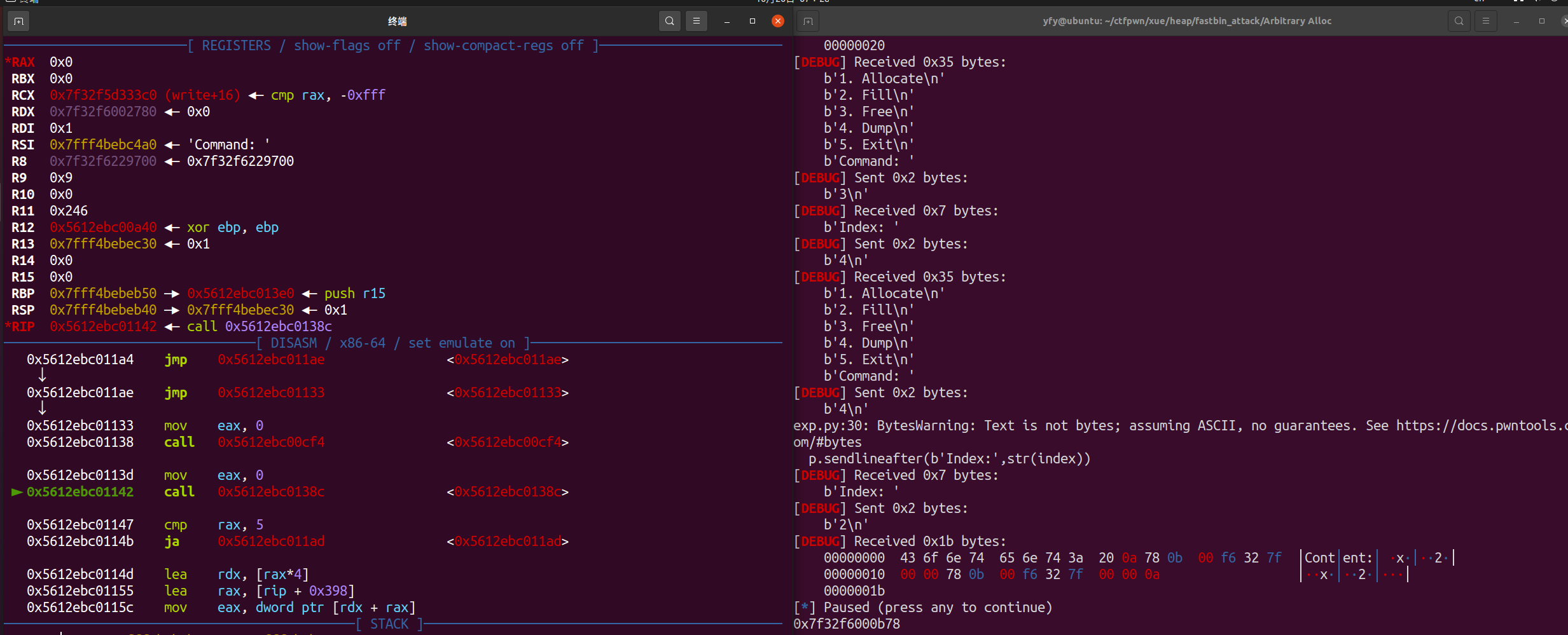
Task: Click 'write+16' symbol text
Action: tap(202, 95)
